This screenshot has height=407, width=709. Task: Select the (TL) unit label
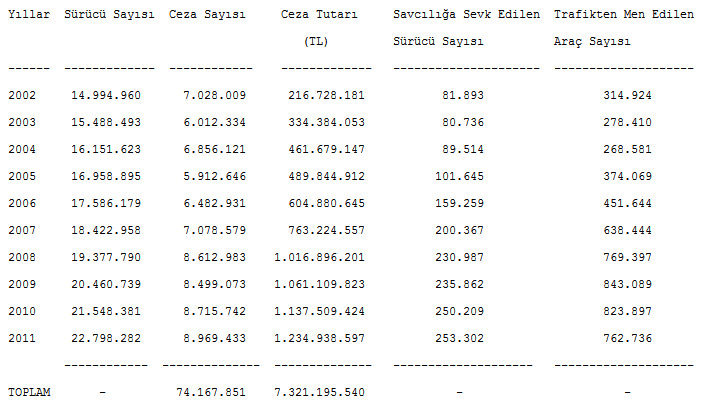point(316,42)
